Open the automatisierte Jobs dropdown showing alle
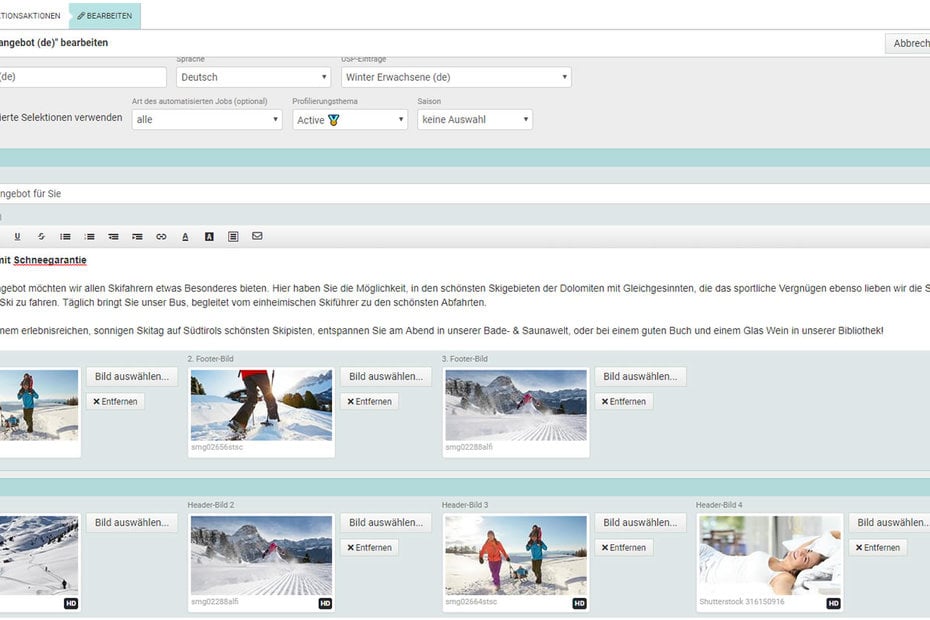Image resolution: width=930 pixels, height=620 pixels. [207, 119]
